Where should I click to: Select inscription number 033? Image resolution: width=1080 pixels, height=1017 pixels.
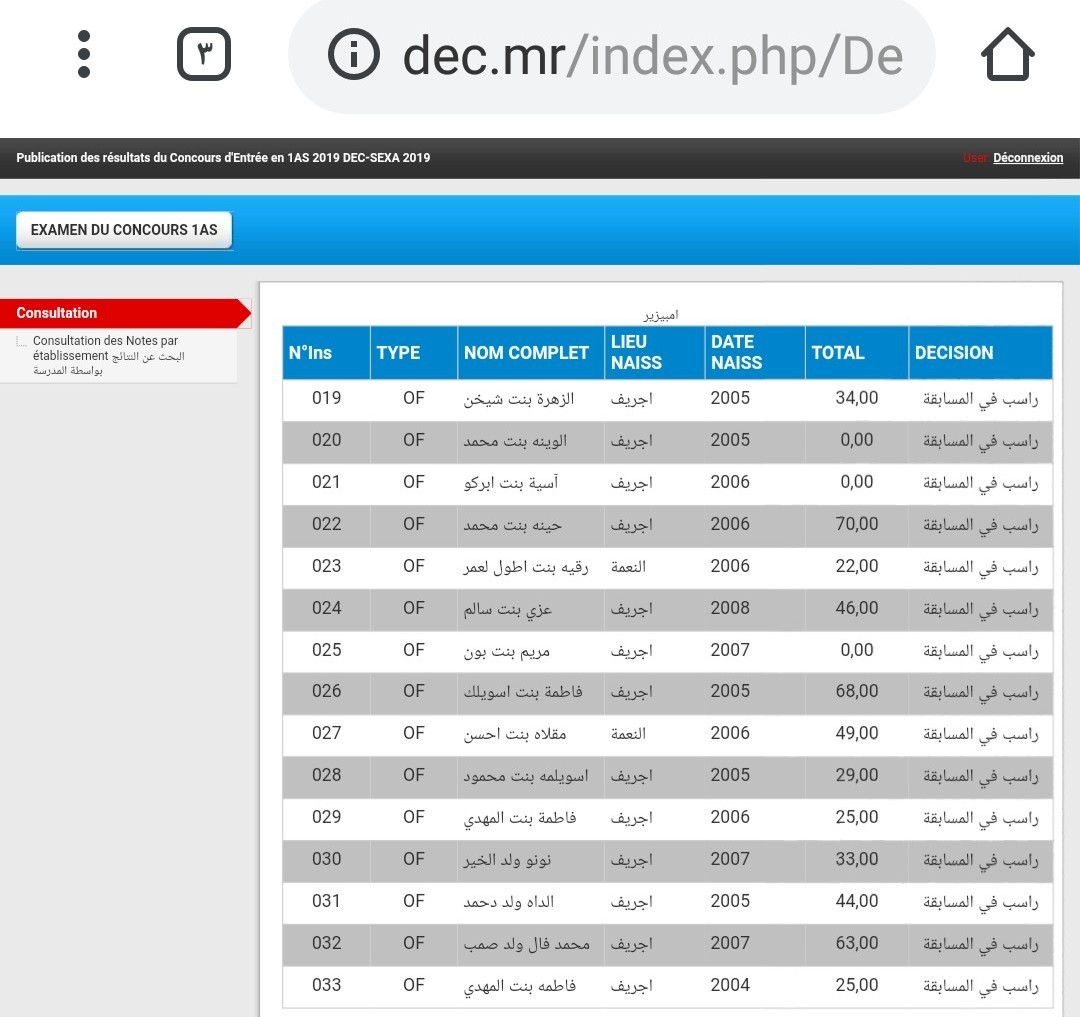point(326,985)
